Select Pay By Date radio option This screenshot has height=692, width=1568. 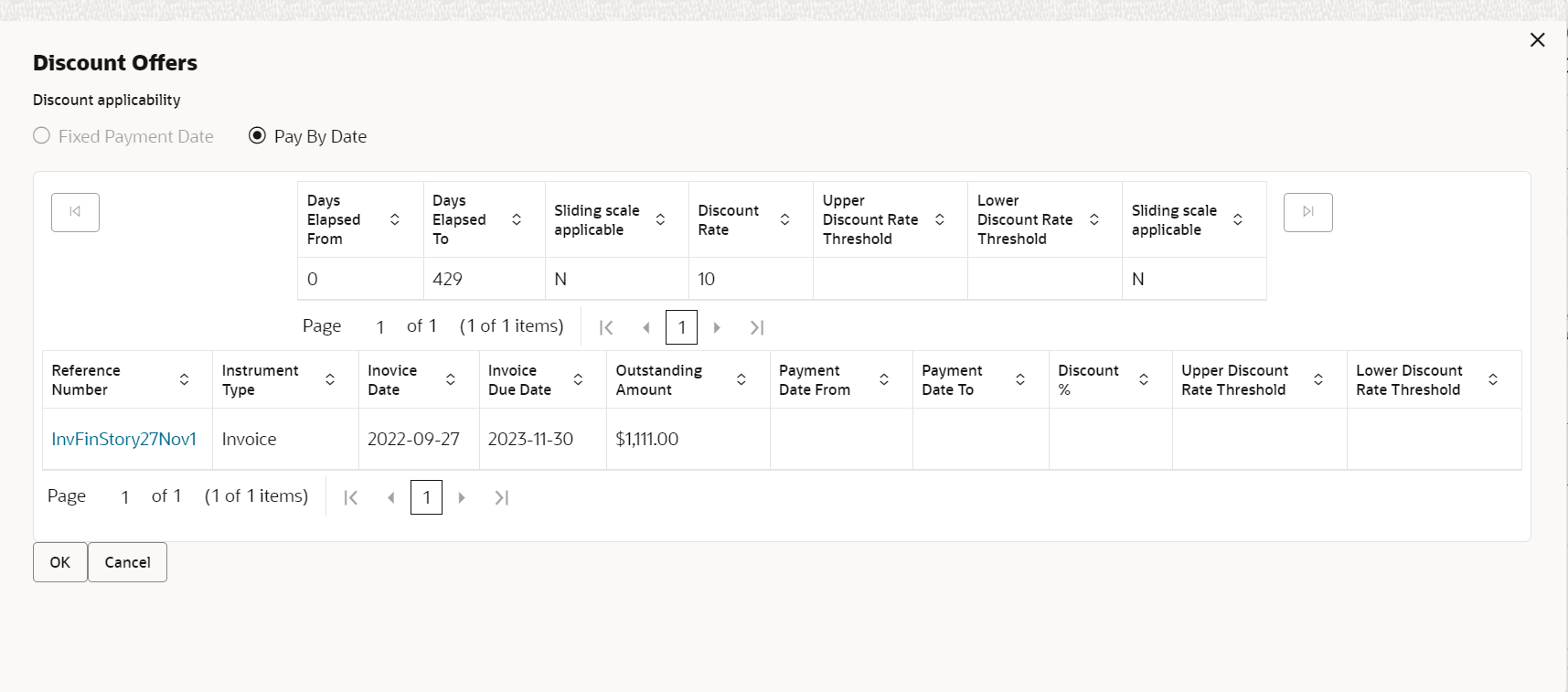[x=258, y=136]
